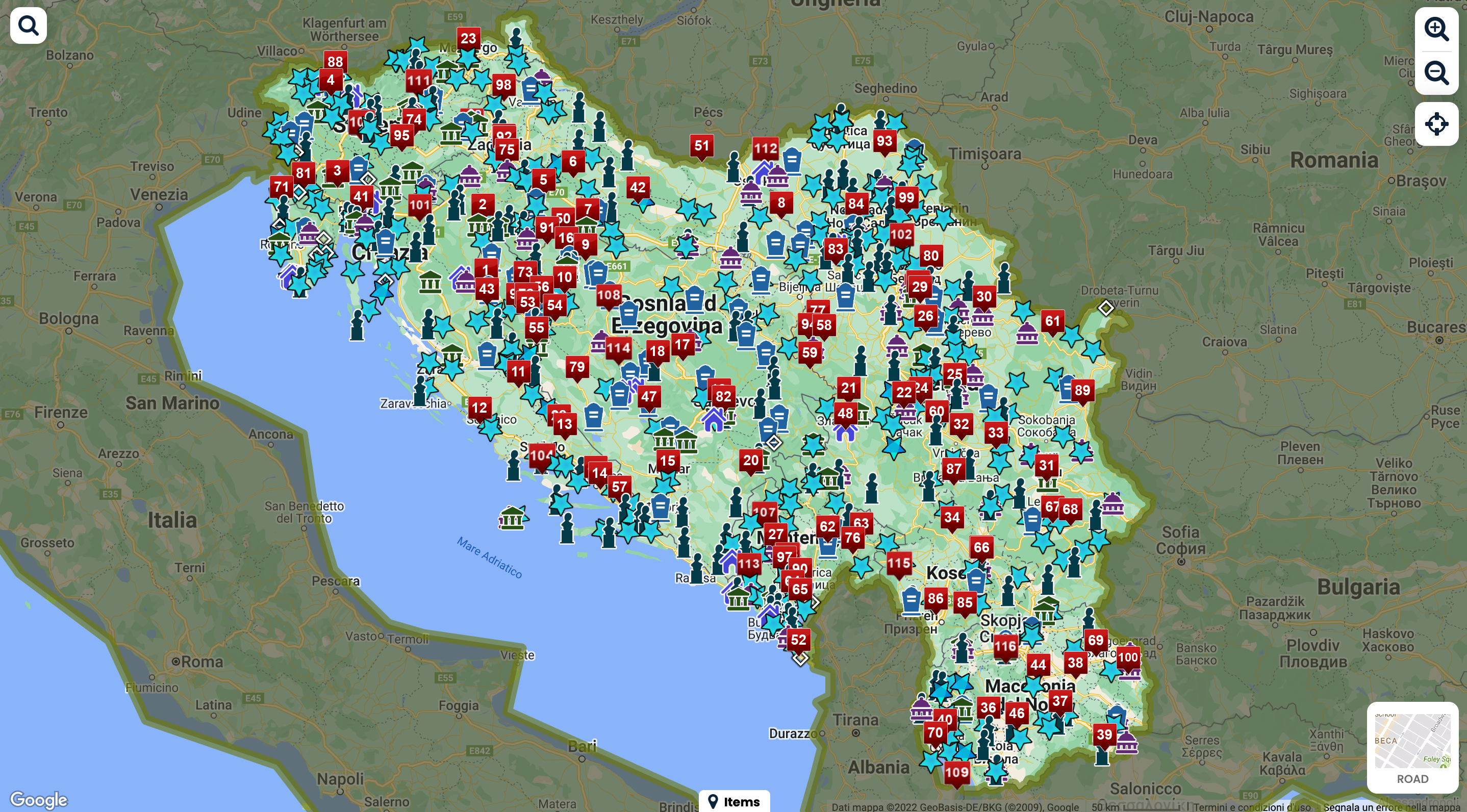The width and height of the screenshot is (1467, 812).
Task: Select red cluster marker 42
Action: [638, 189]
